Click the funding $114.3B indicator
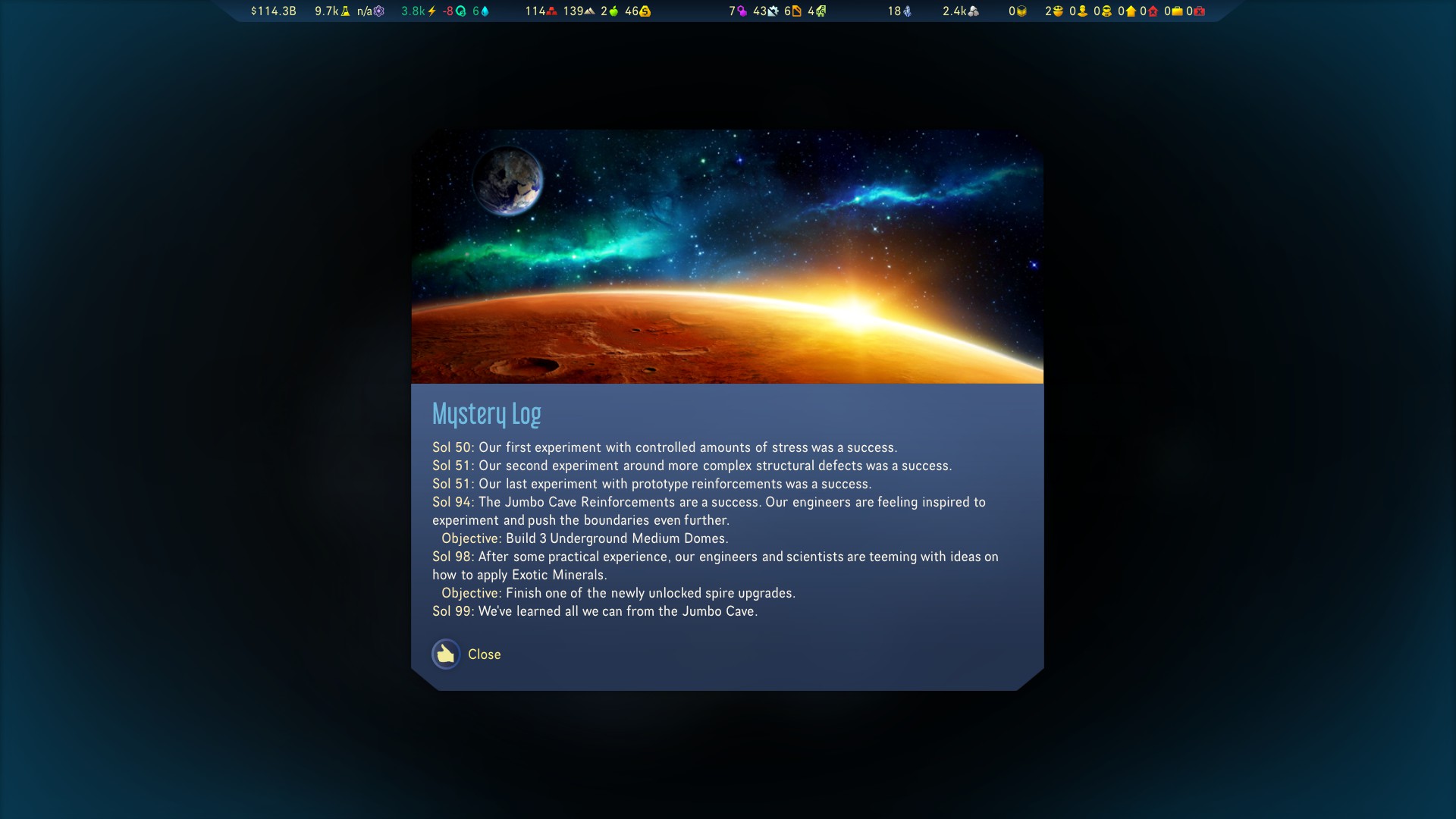Screen dimensions: 1456x819 273,11
